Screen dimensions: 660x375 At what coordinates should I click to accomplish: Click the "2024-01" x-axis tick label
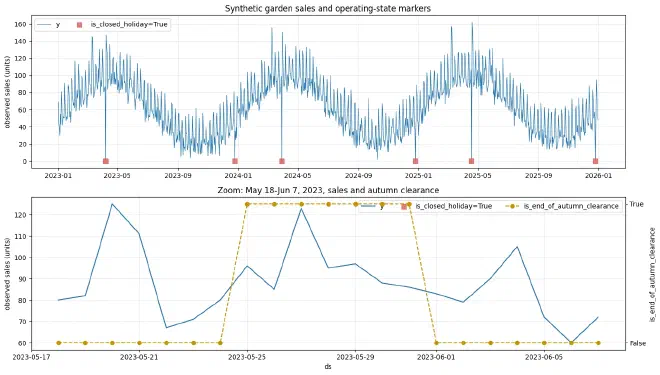(238, 176)
